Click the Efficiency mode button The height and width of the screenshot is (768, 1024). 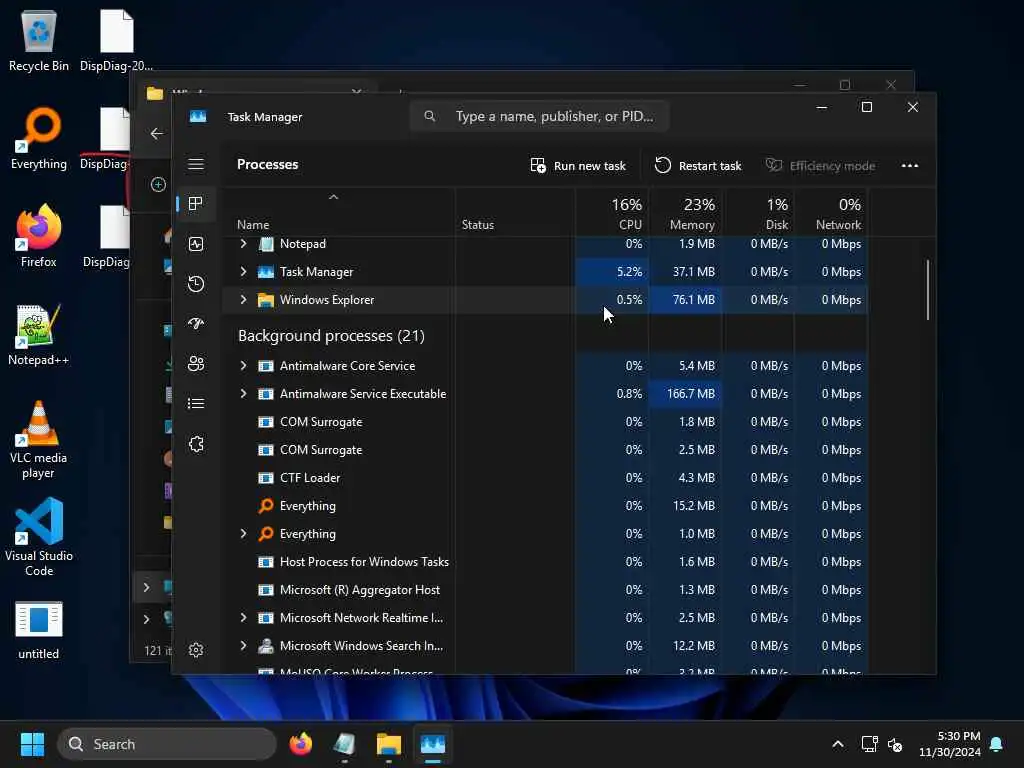[820, 166]
